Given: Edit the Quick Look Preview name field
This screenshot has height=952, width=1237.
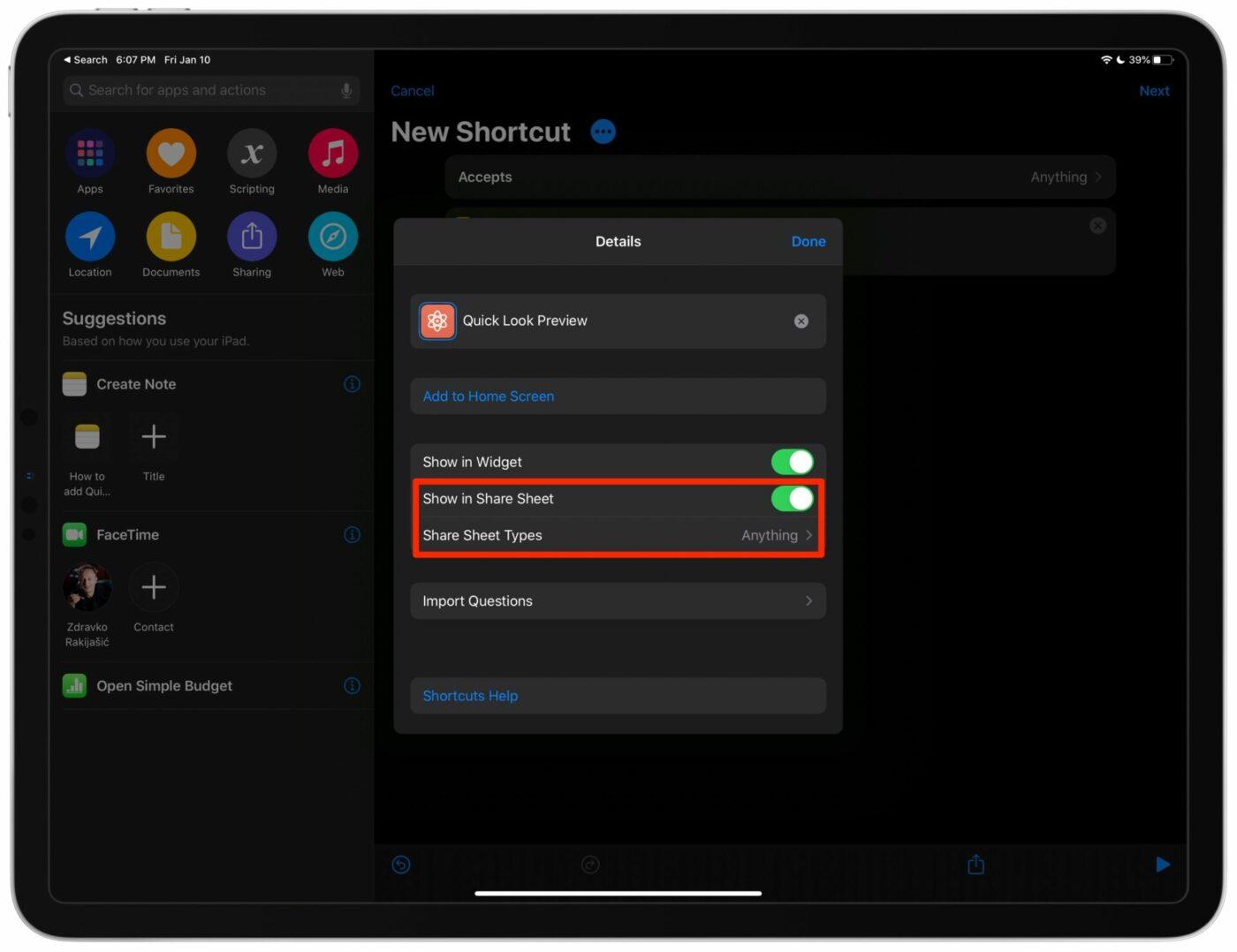Looking at the screenshot, I should pos(618,321).
